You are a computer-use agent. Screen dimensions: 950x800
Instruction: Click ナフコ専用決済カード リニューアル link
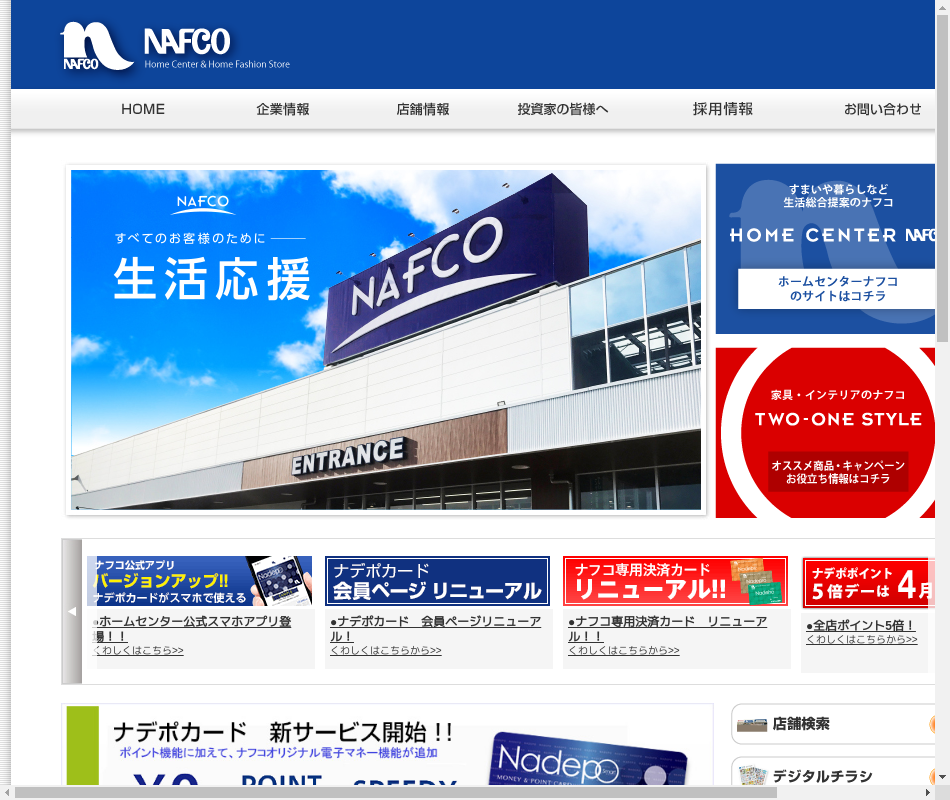point(668,628)
